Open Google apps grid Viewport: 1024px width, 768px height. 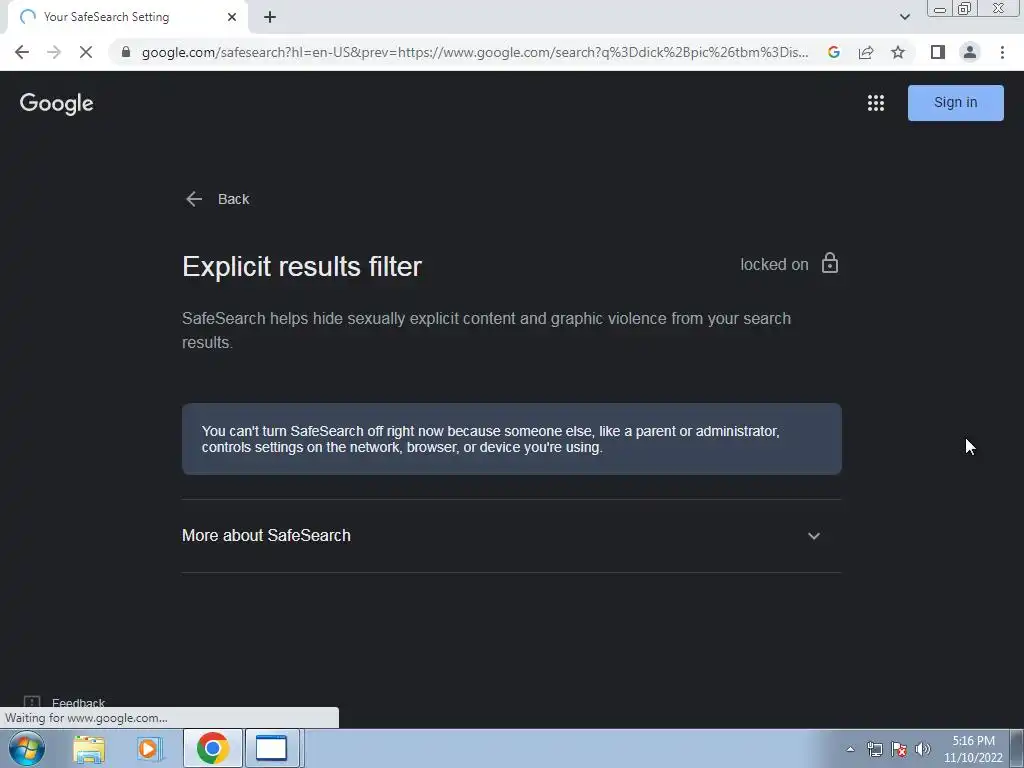point(876,103)
